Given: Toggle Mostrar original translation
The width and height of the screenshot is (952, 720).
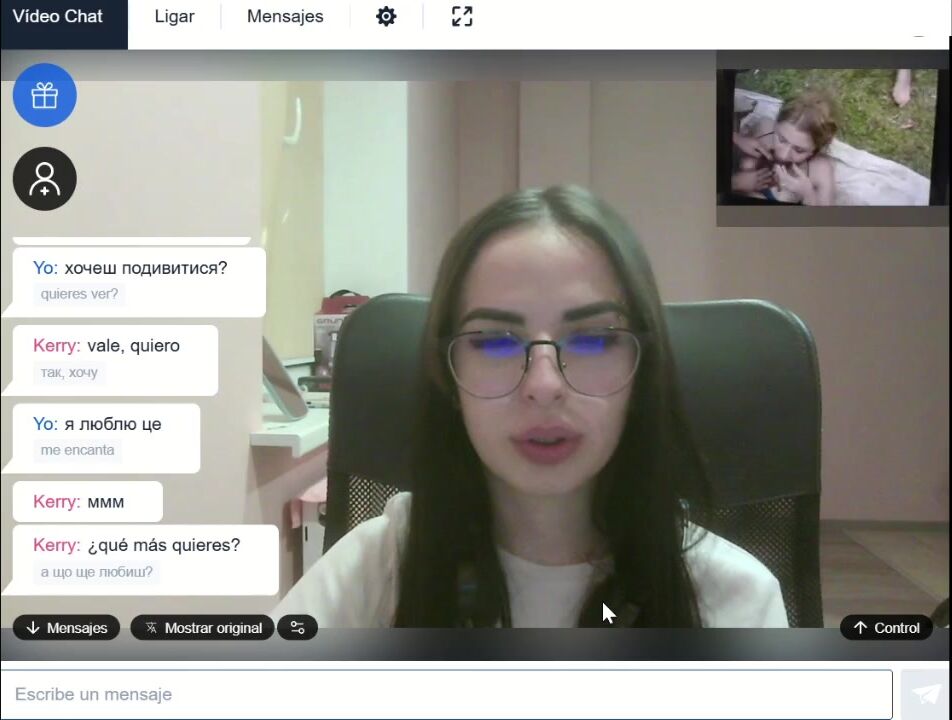Looking at the screenshot, I should pyautogui.click(x=202, y=628).
